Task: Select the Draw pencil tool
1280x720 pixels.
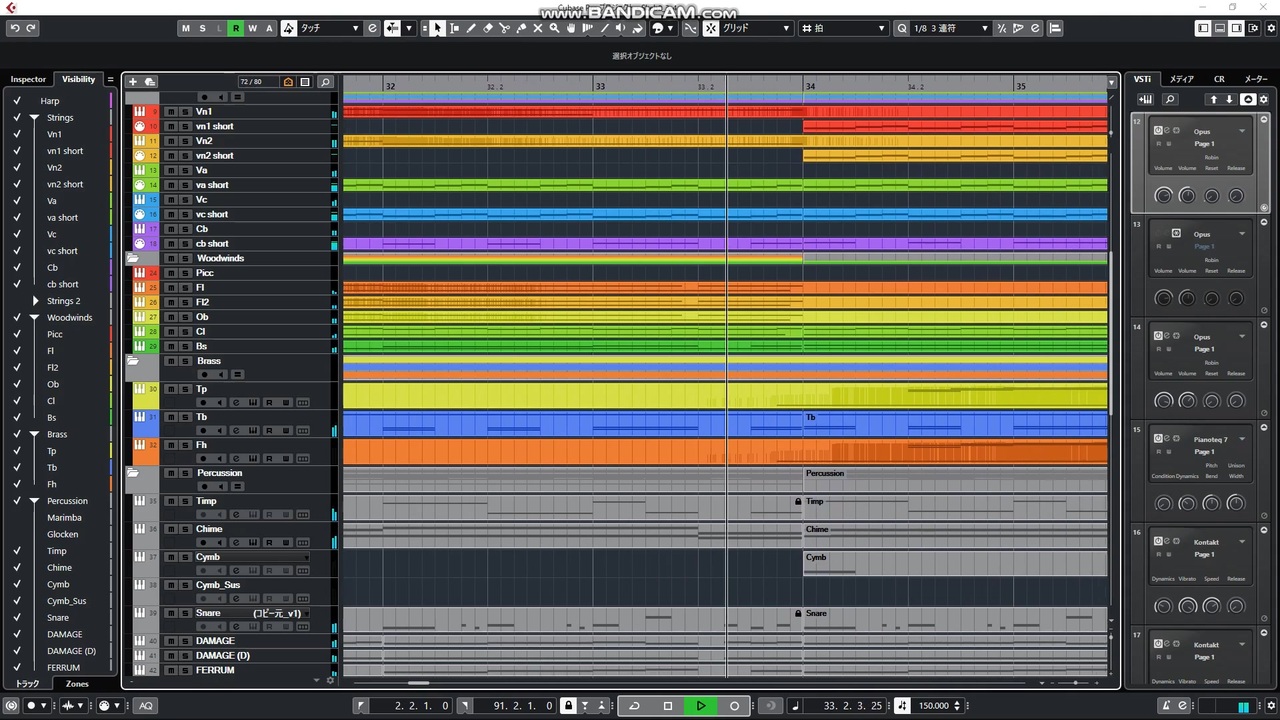Action: (471, 28)
